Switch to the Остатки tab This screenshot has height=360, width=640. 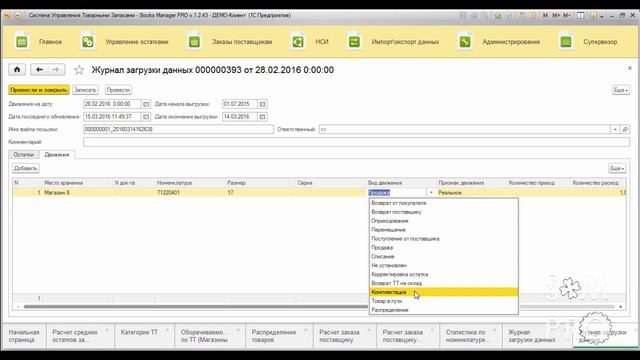(24, 155)
